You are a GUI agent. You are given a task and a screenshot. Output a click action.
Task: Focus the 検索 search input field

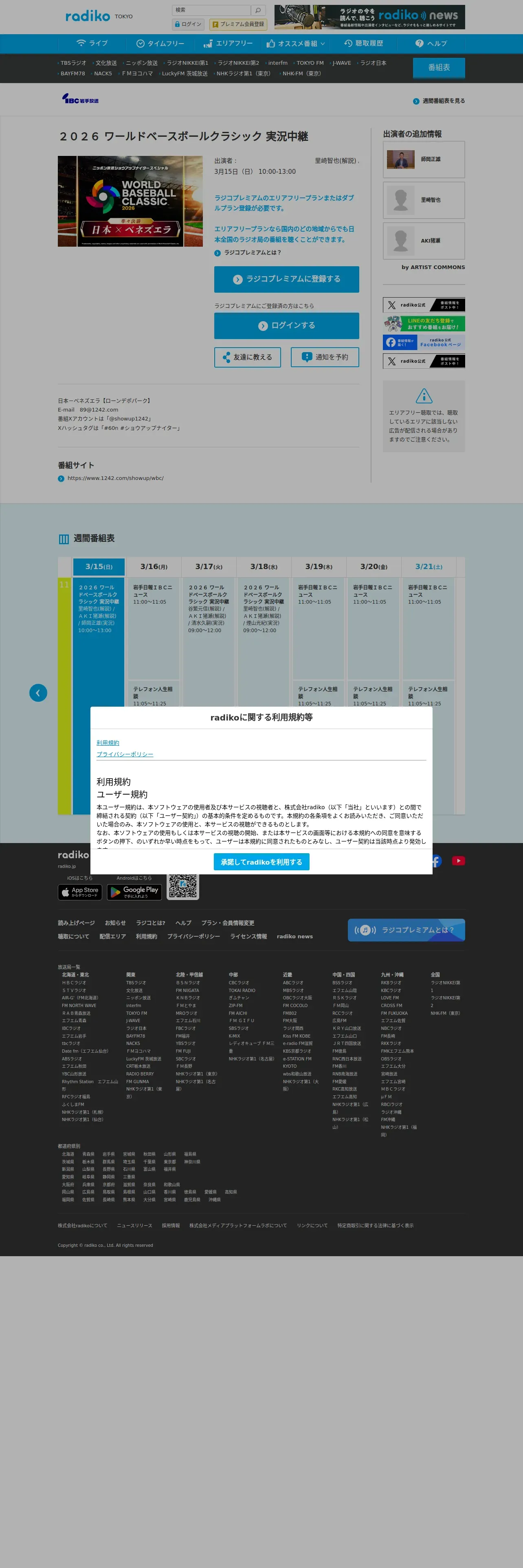211,10
